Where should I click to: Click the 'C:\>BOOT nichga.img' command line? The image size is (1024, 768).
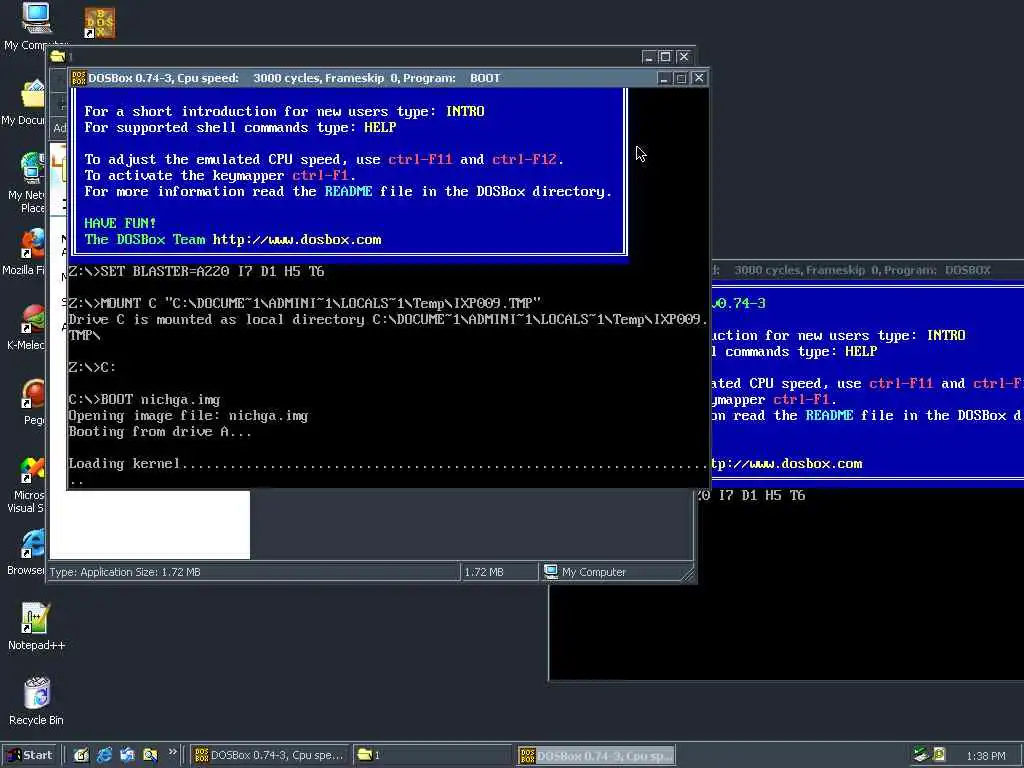point(144,399)
